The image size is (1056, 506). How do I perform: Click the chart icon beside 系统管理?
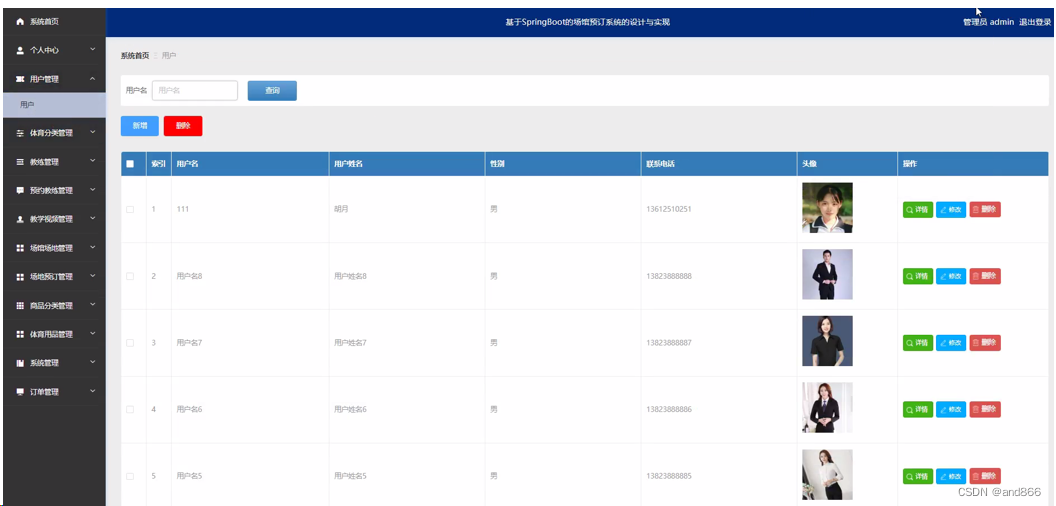tap(20, 363)
